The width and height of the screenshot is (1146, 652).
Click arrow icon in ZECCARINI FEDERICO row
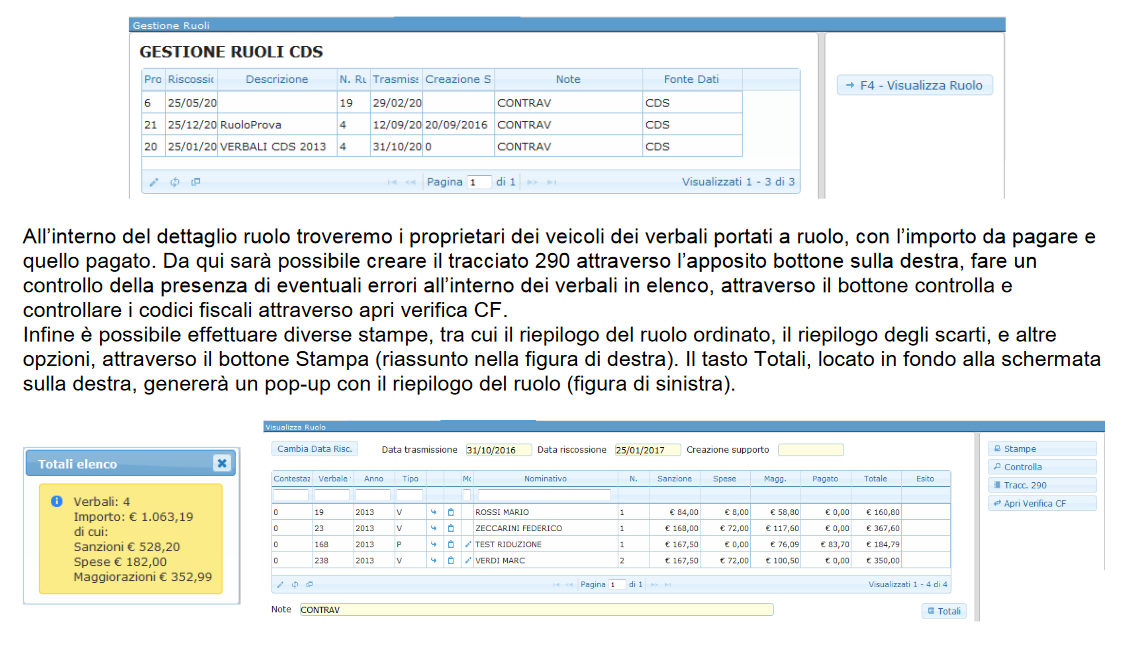[433, 528]
